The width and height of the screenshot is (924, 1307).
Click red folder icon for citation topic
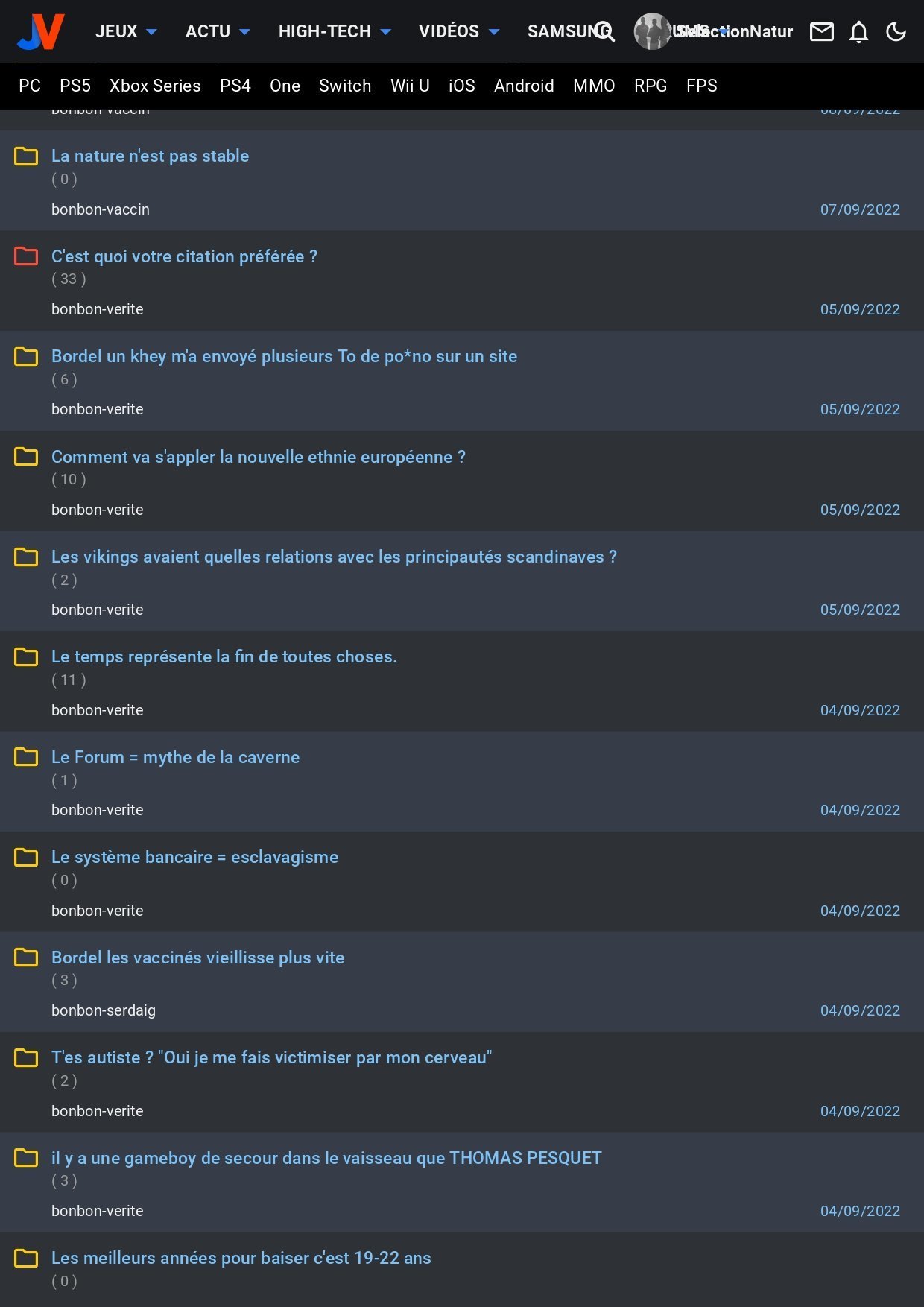coord(26,256)
